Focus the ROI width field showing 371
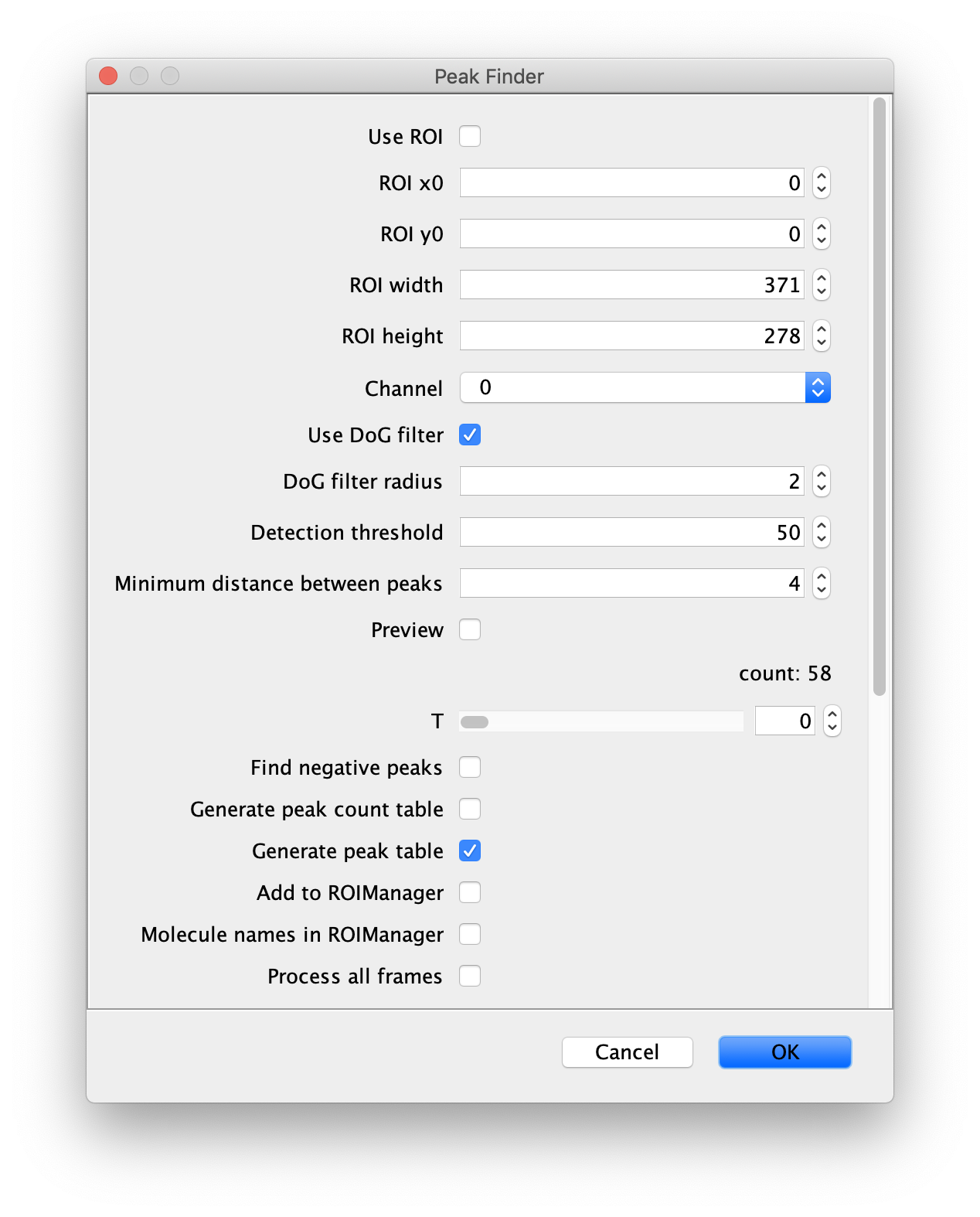Image resolution: width=980 pixels, height=1217 pixels. (632, 285)
